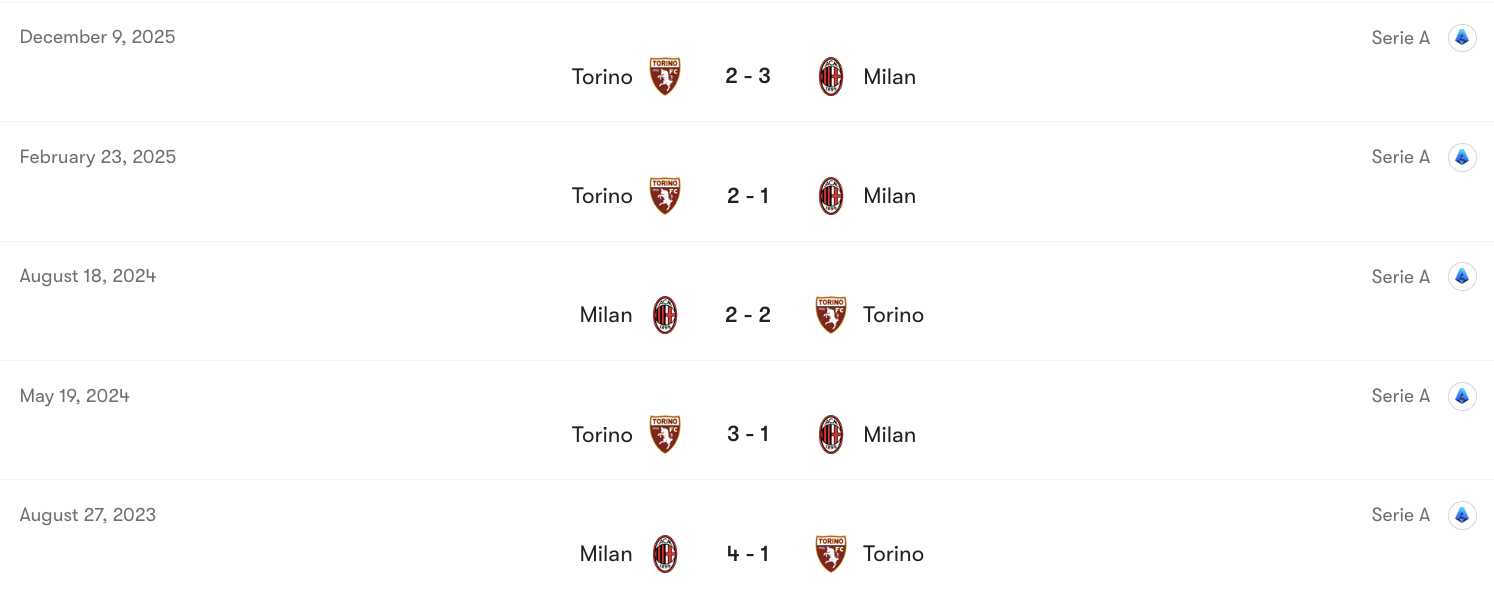The height and width of the screenshot is (590, 1494).
Task: Click the Milan team name in the 2-2 match
Action: pos(605,314)
